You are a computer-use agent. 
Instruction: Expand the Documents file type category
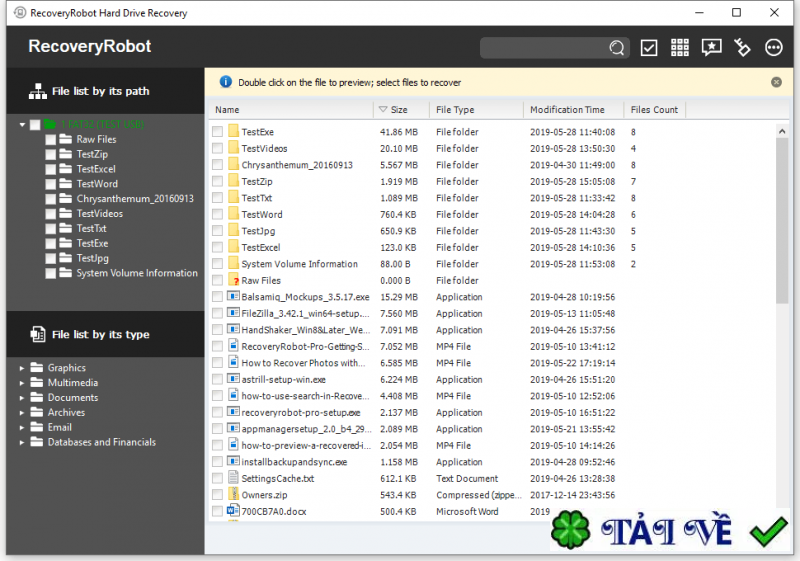22,398
